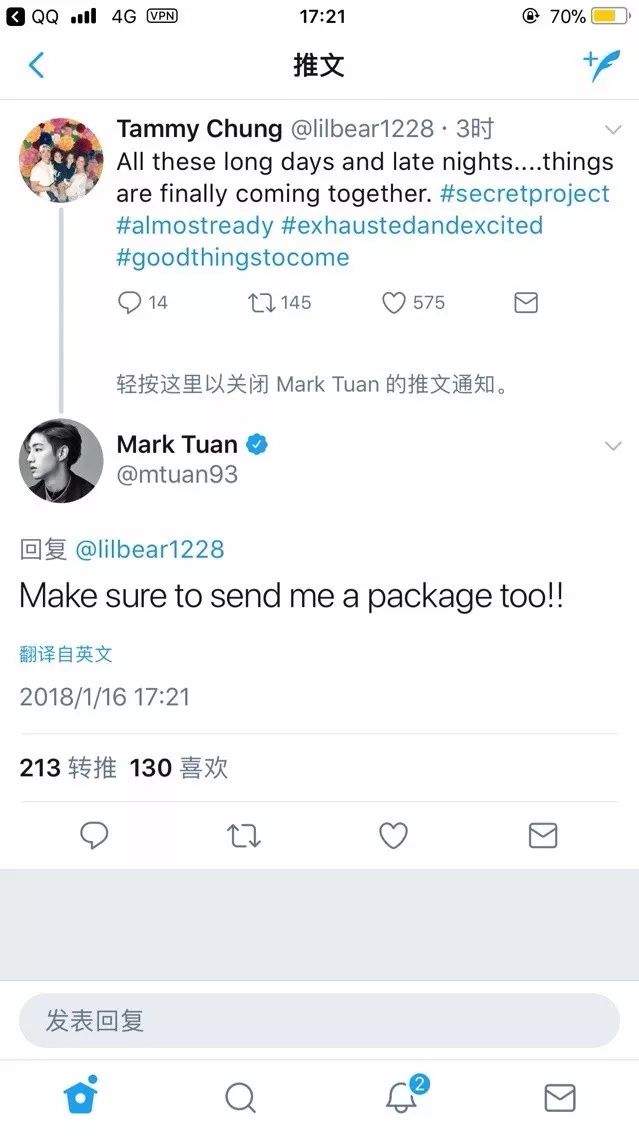Retweet Mark Tuan's package tweet
639x1136 pixels.
tap(244, 837)
